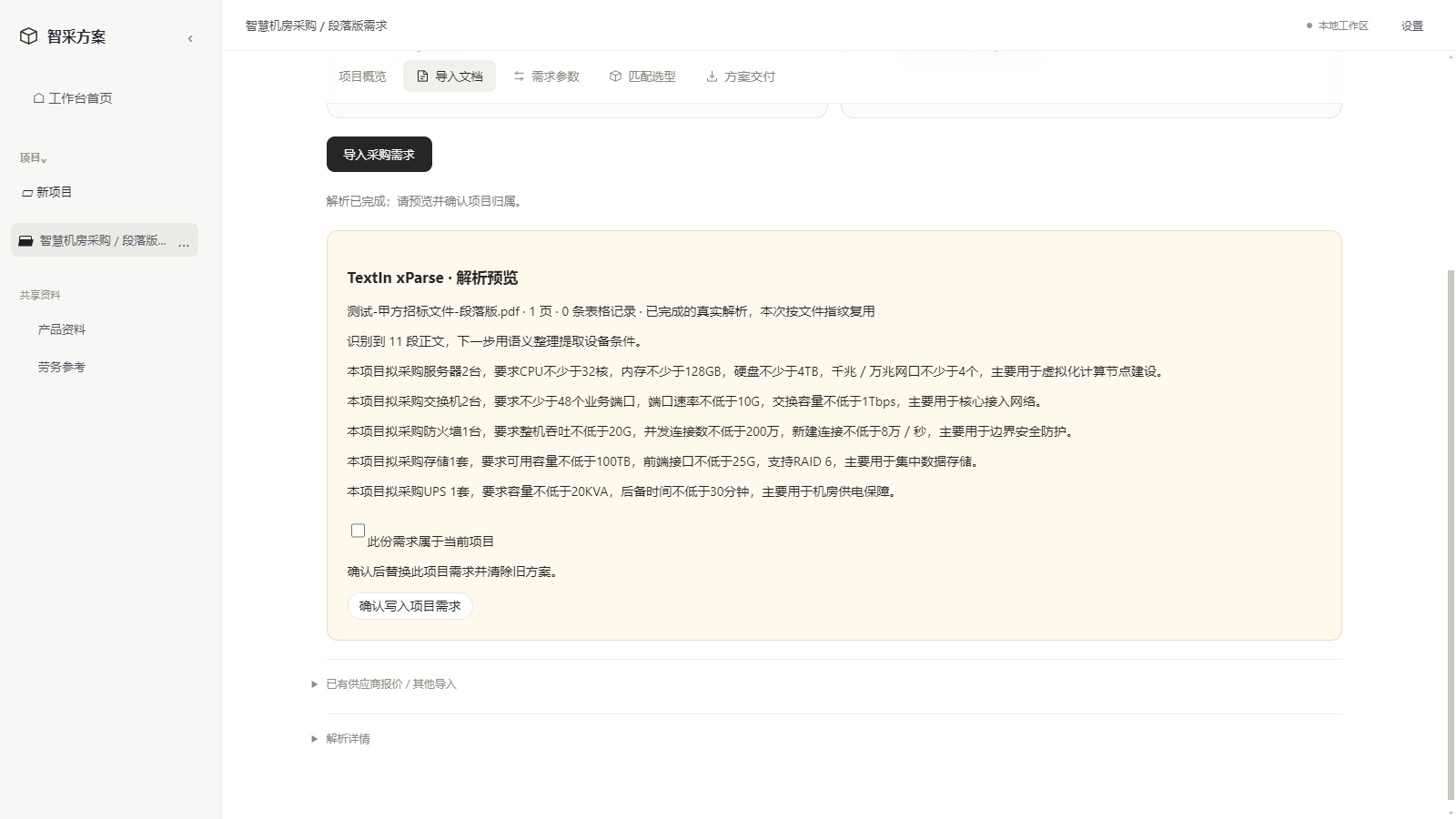1456x819 pixels.
Task: Check the 此份需求属于当前项目 checkbox
Action: 358,531
